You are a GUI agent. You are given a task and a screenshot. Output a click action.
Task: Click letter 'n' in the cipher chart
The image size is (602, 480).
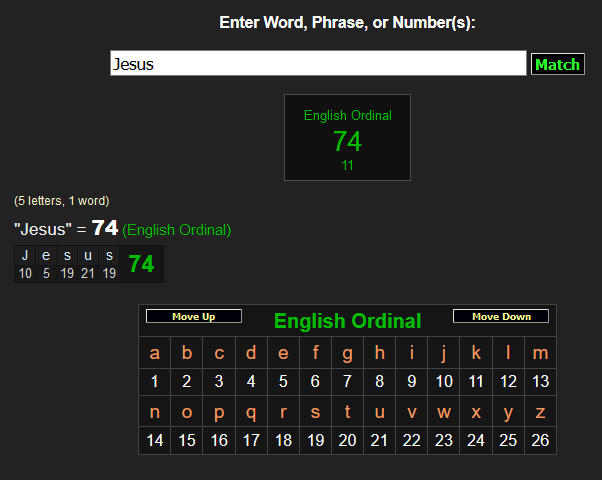(x=154, y=412)
